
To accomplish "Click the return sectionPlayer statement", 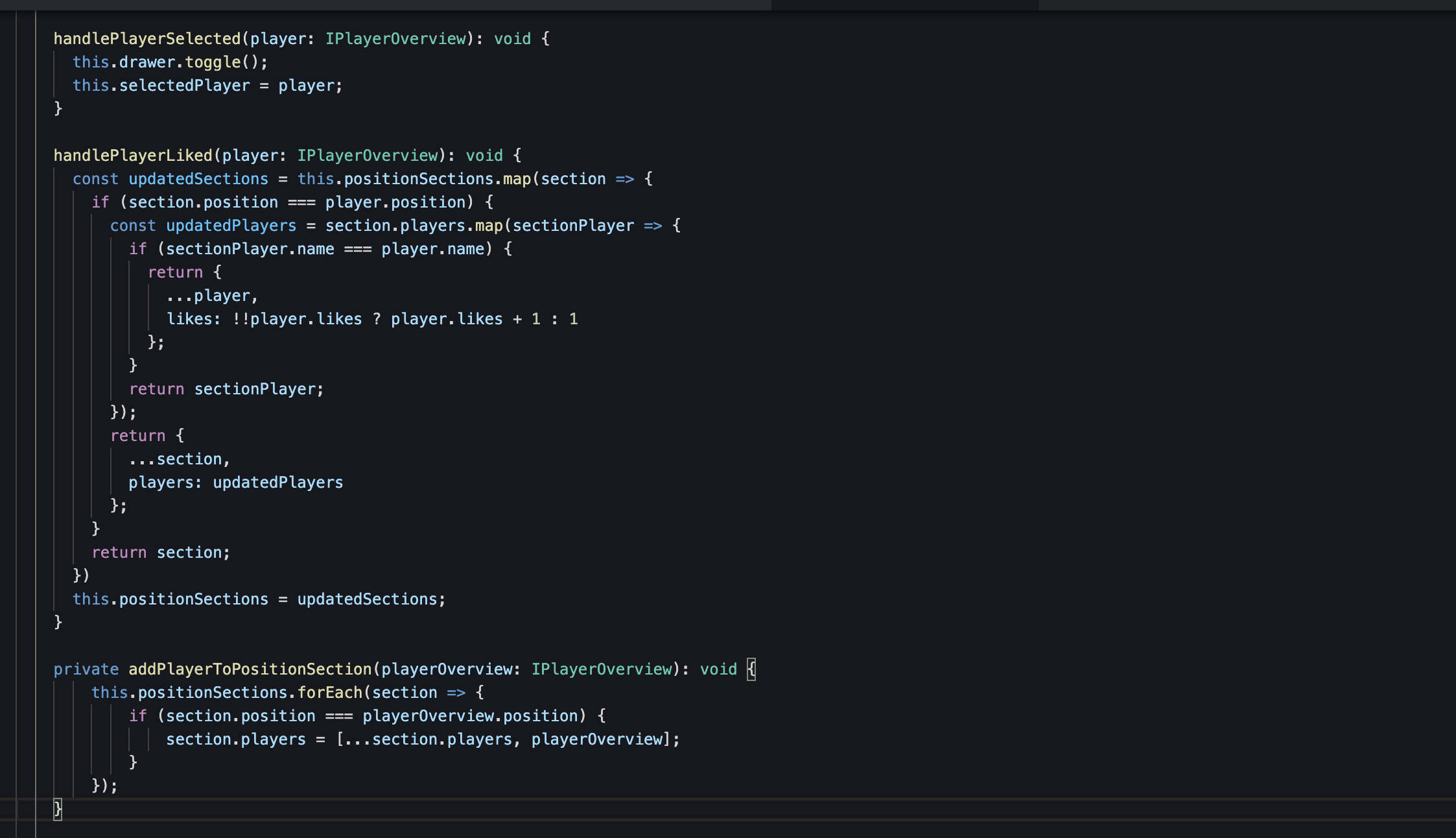I will tap(226, 389).
